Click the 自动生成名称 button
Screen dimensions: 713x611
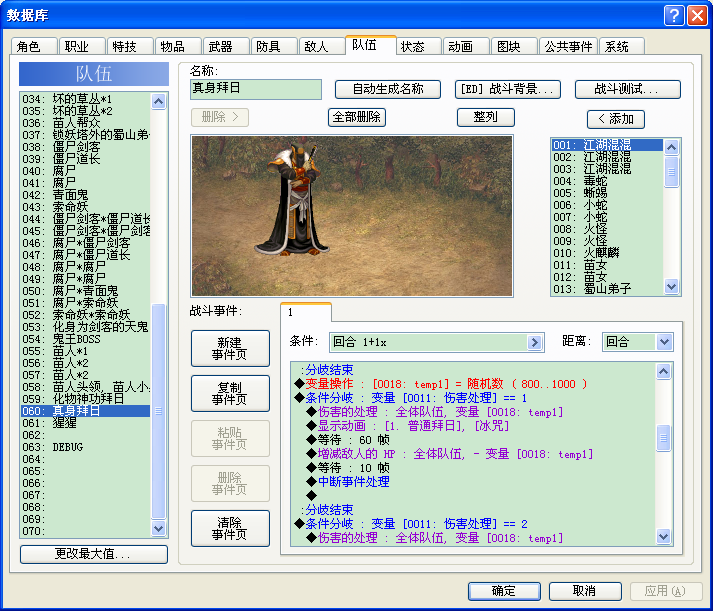tap(388, 89)
